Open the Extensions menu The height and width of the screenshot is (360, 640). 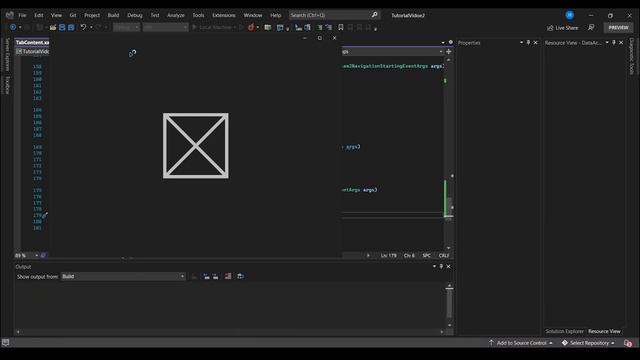coord(224,15)
